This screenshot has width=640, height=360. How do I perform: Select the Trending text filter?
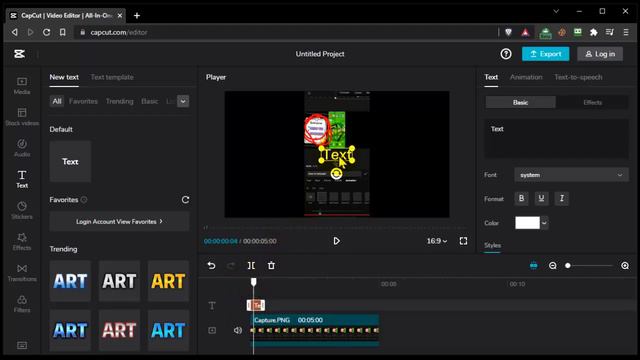[120, 101]
